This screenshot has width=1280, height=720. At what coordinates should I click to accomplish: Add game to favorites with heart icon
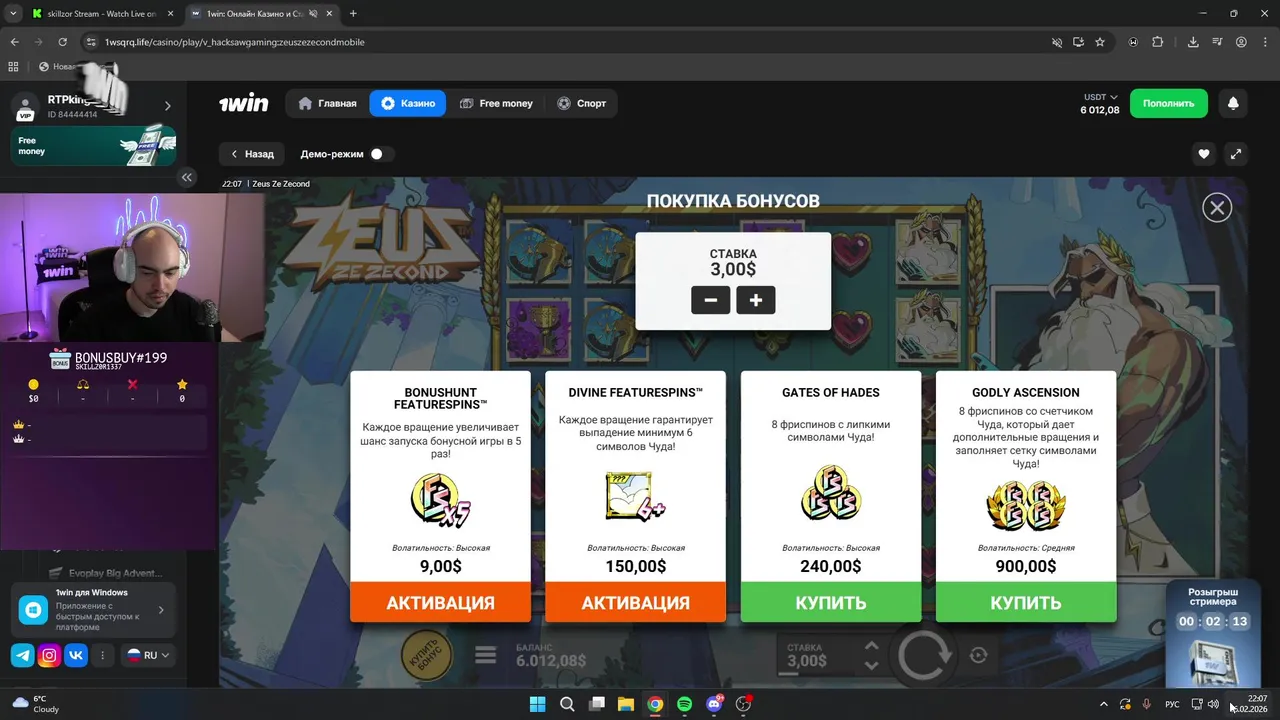(x=1204, y=154)
